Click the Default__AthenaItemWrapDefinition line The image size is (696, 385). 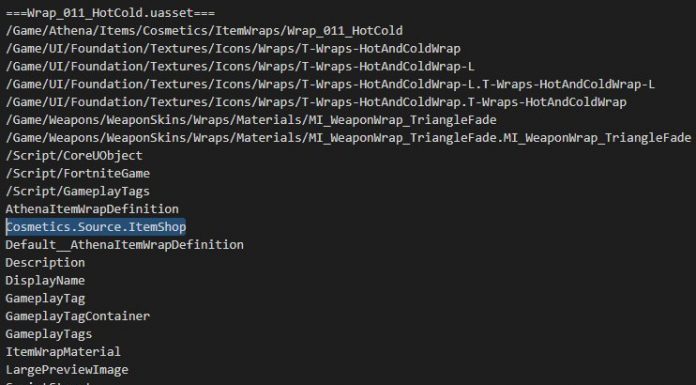point(124,245)
